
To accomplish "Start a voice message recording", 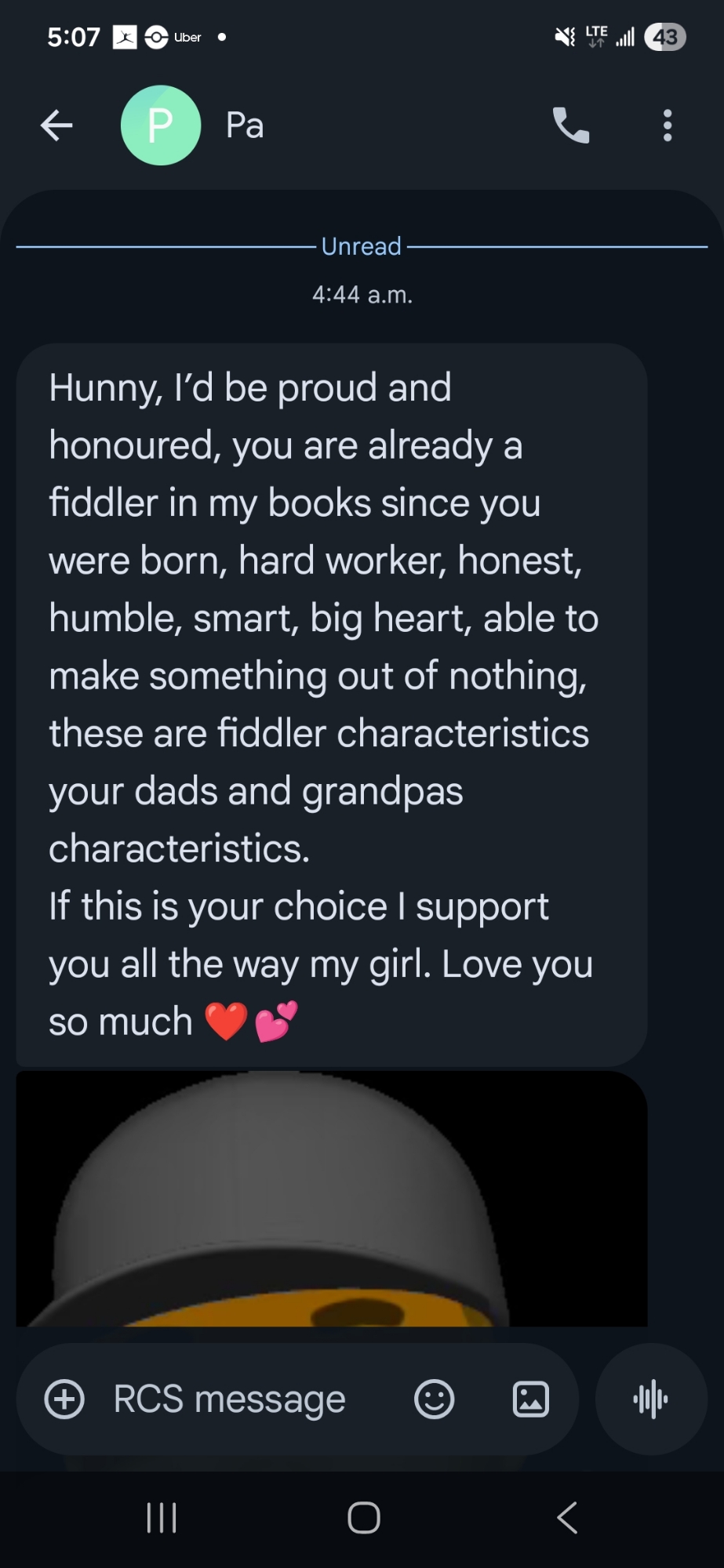I will point(651,1399).
